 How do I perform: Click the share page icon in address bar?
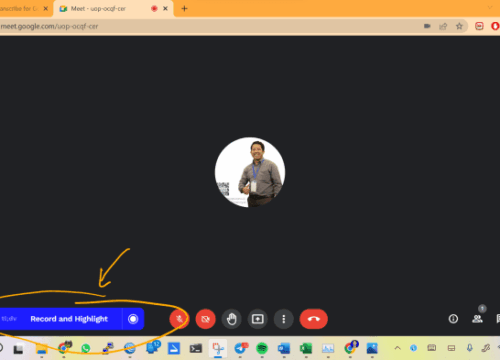[x=443, y=26]
